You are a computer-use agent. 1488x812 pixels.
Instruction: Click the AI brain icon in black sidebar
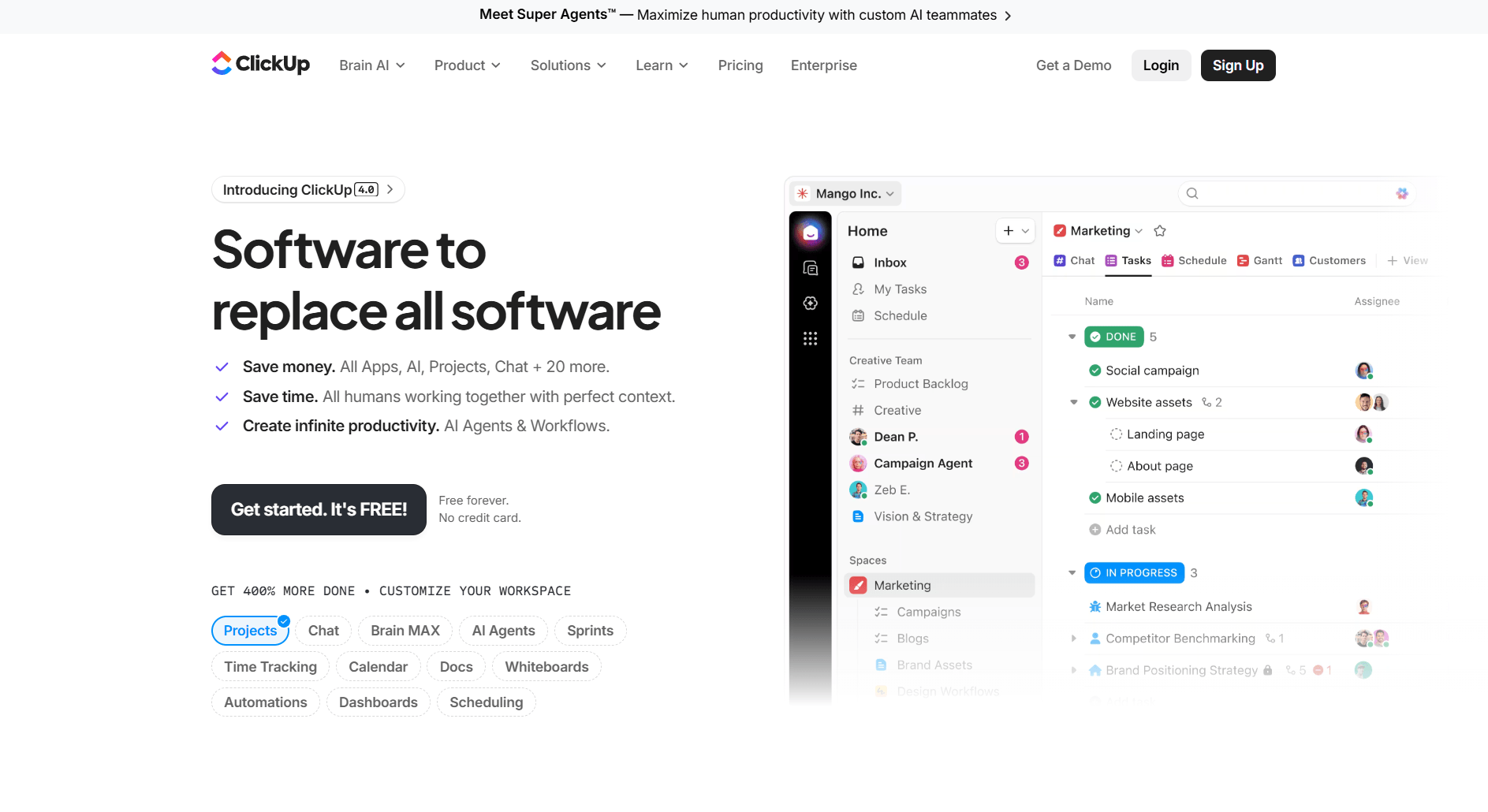tap(810, 304)
